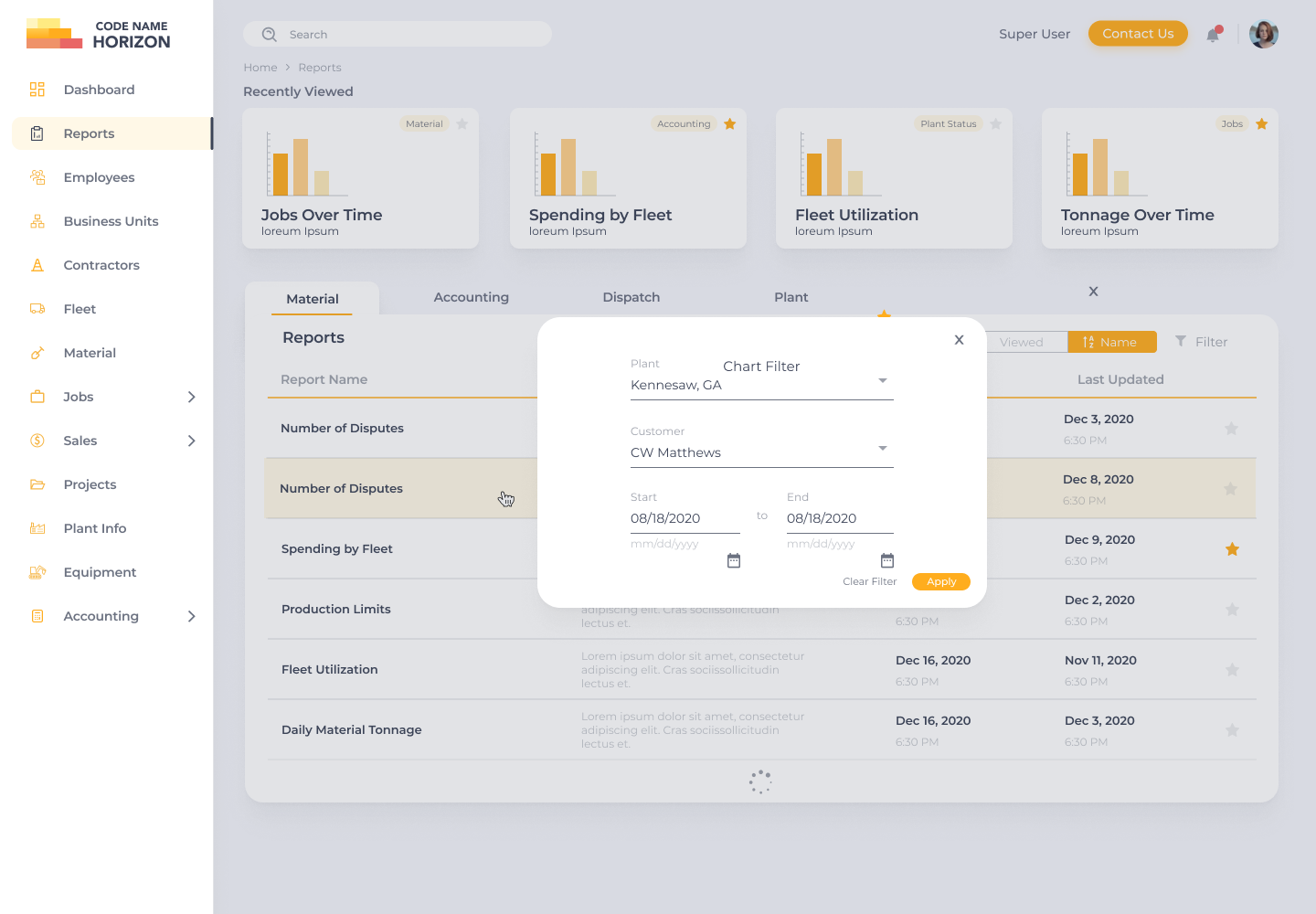Unfavorite the Tonnage Over Time card star
This screenshot has height=914, width=1316.
tap(1261, 124)
